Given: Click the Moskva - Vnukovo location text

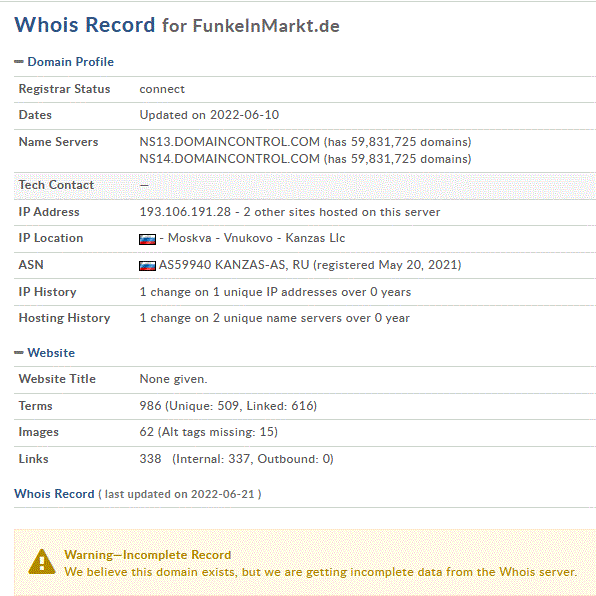Looking at the screenshot, I should tap(220, 238).
